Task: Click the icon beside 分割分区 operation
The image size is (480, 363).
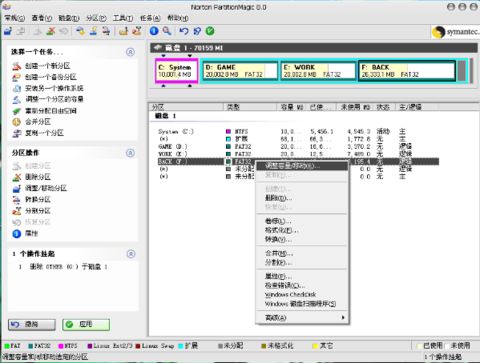Action: (x=17, y=211)
